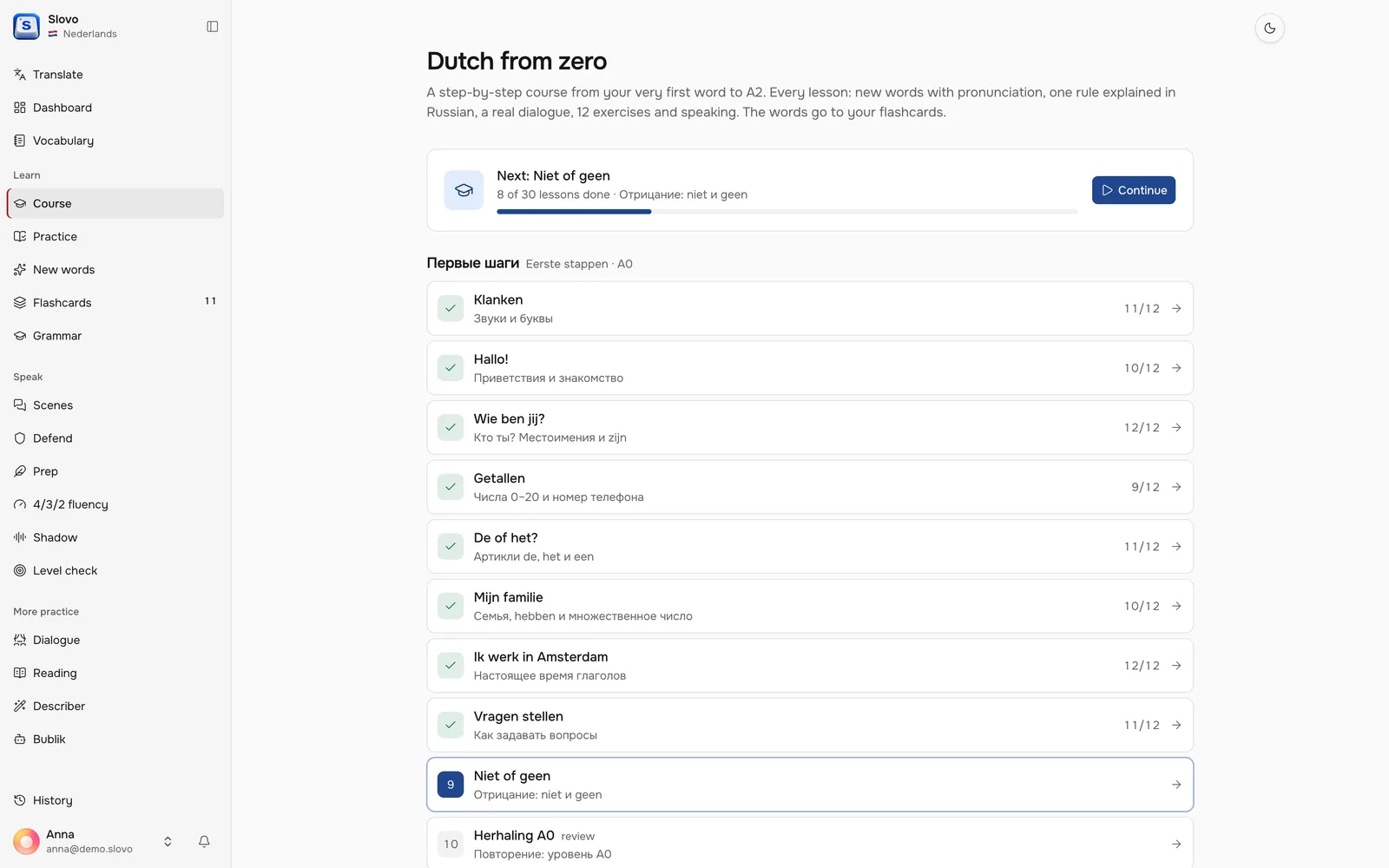Viewport: 1389px width, 868px height.
Task: Expand the Anna account switcher chevrons
Action: [168, 841]
